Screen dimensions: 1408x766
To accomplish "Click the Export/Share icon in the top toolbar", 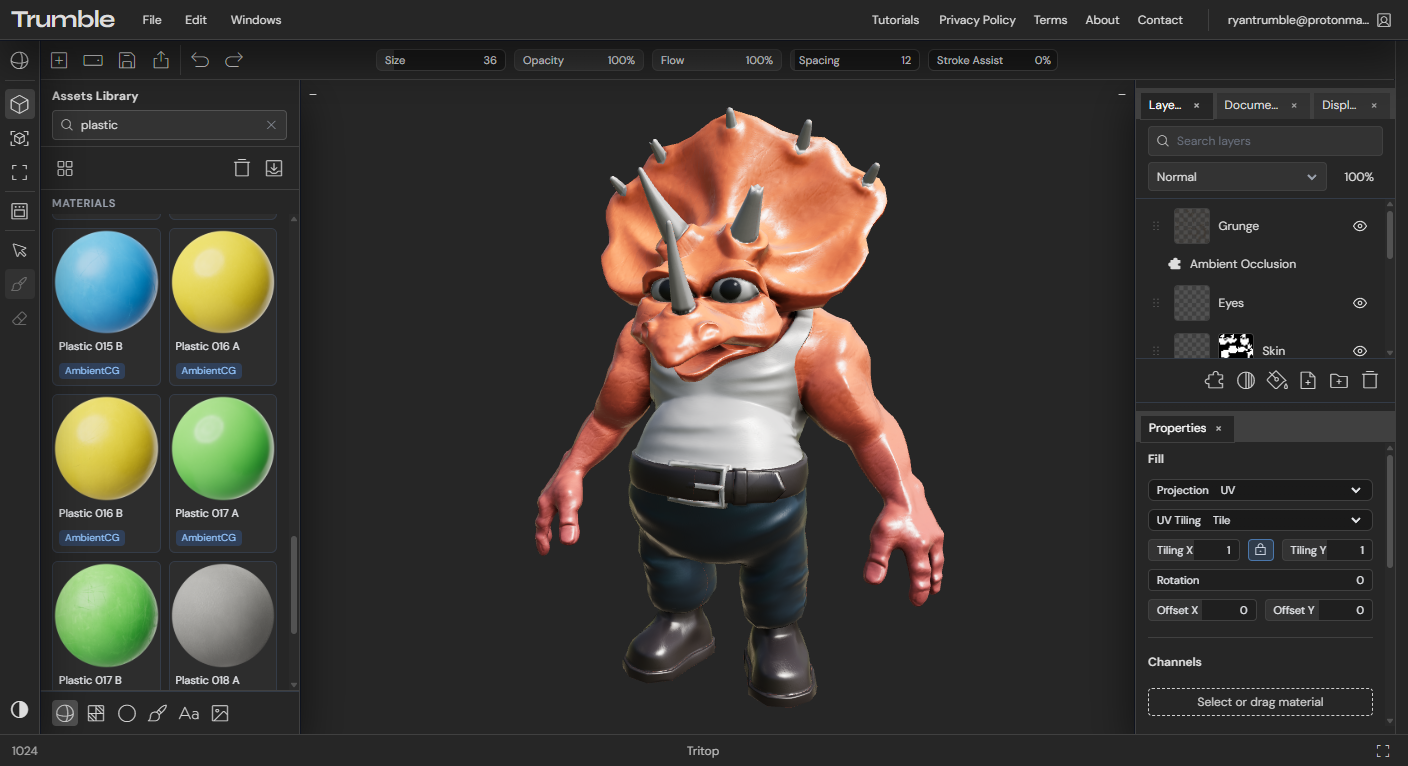I will tap(161, 60).
